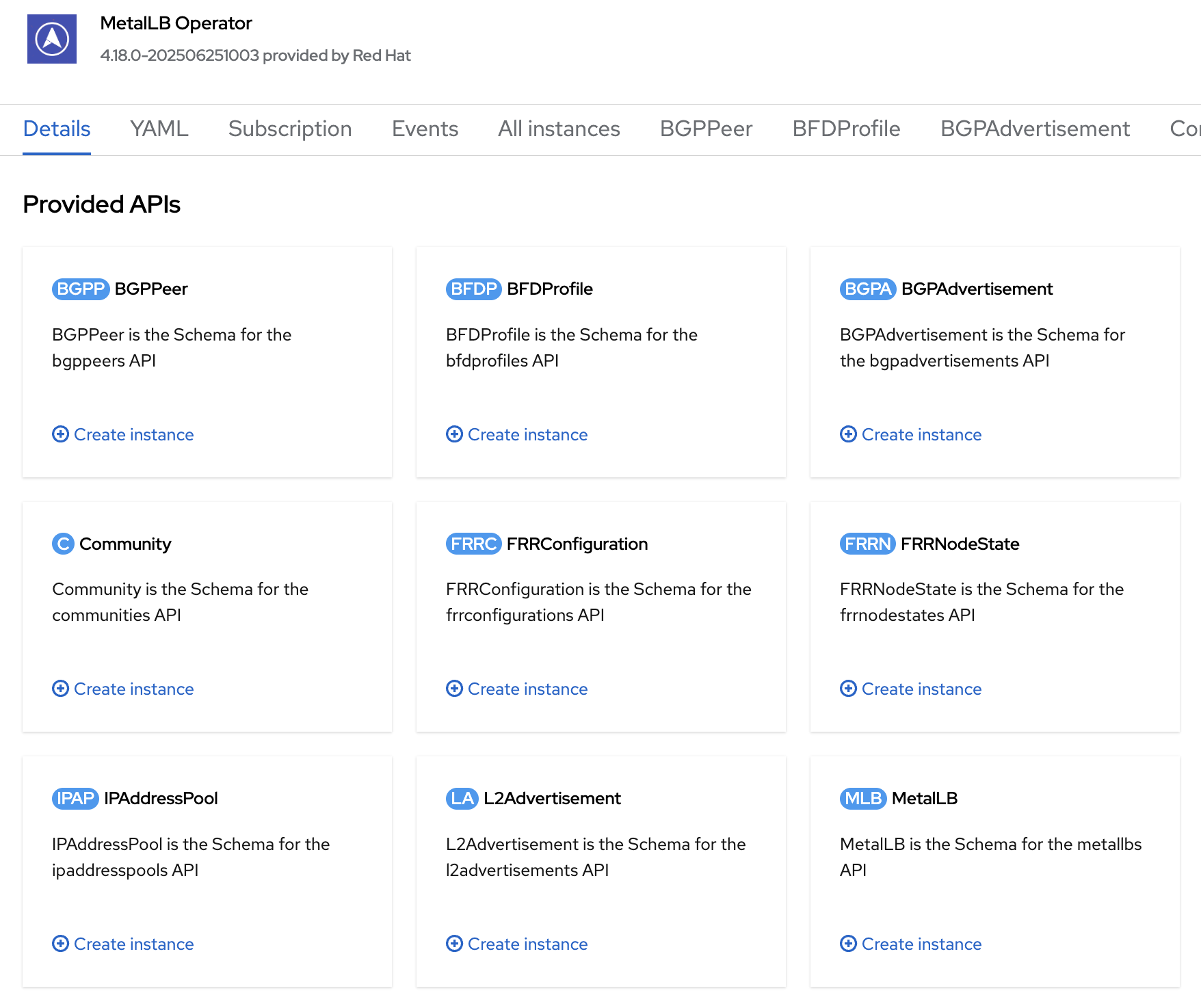The height and width of the screenshot is (1008, 1201).
Task: Click the LA badge on L2Advertisement card
Action: (x=462, y=798)
